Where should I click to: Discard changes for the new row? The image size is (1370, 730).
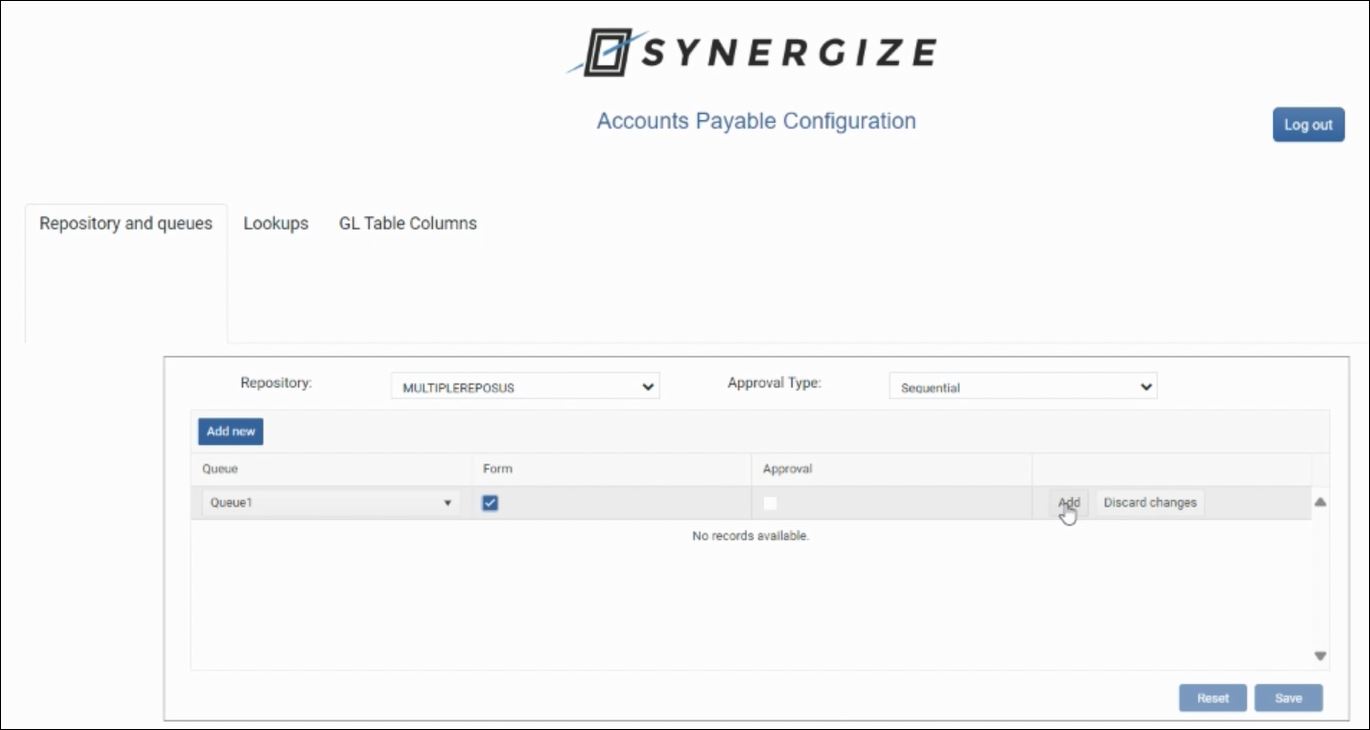[x=1150, y=503]
